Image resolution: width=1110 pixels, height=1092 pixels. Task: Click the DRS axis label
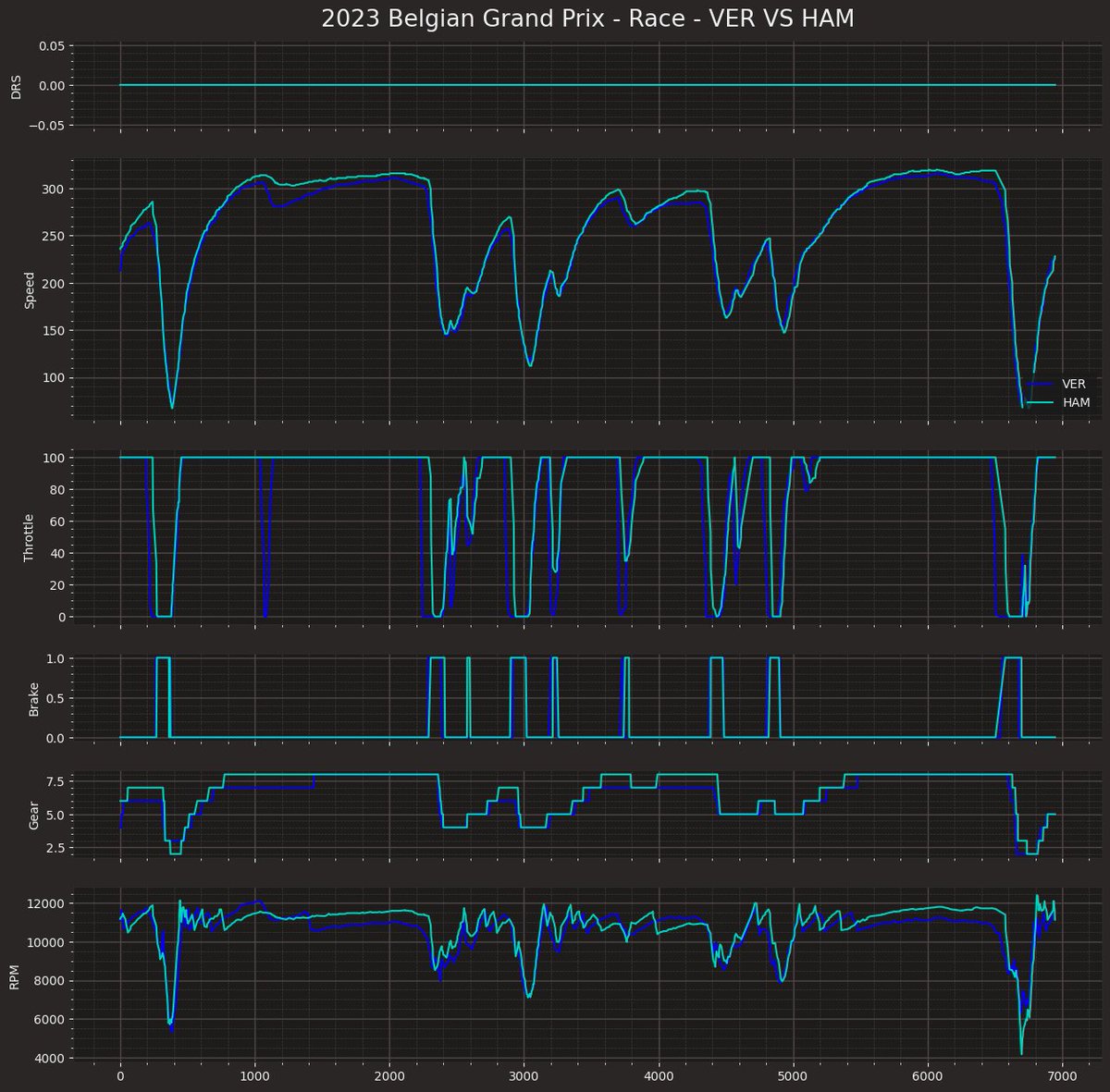pyautogui.click(x=16, y=86)
